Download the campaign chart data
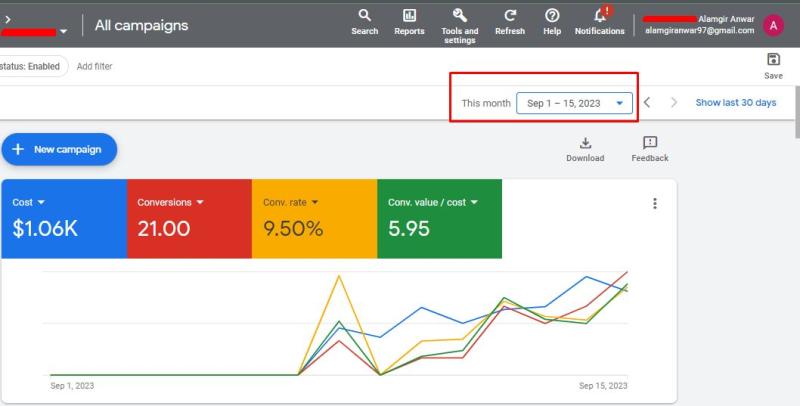This screenshot has height=406, width=800. coord(585,144)
